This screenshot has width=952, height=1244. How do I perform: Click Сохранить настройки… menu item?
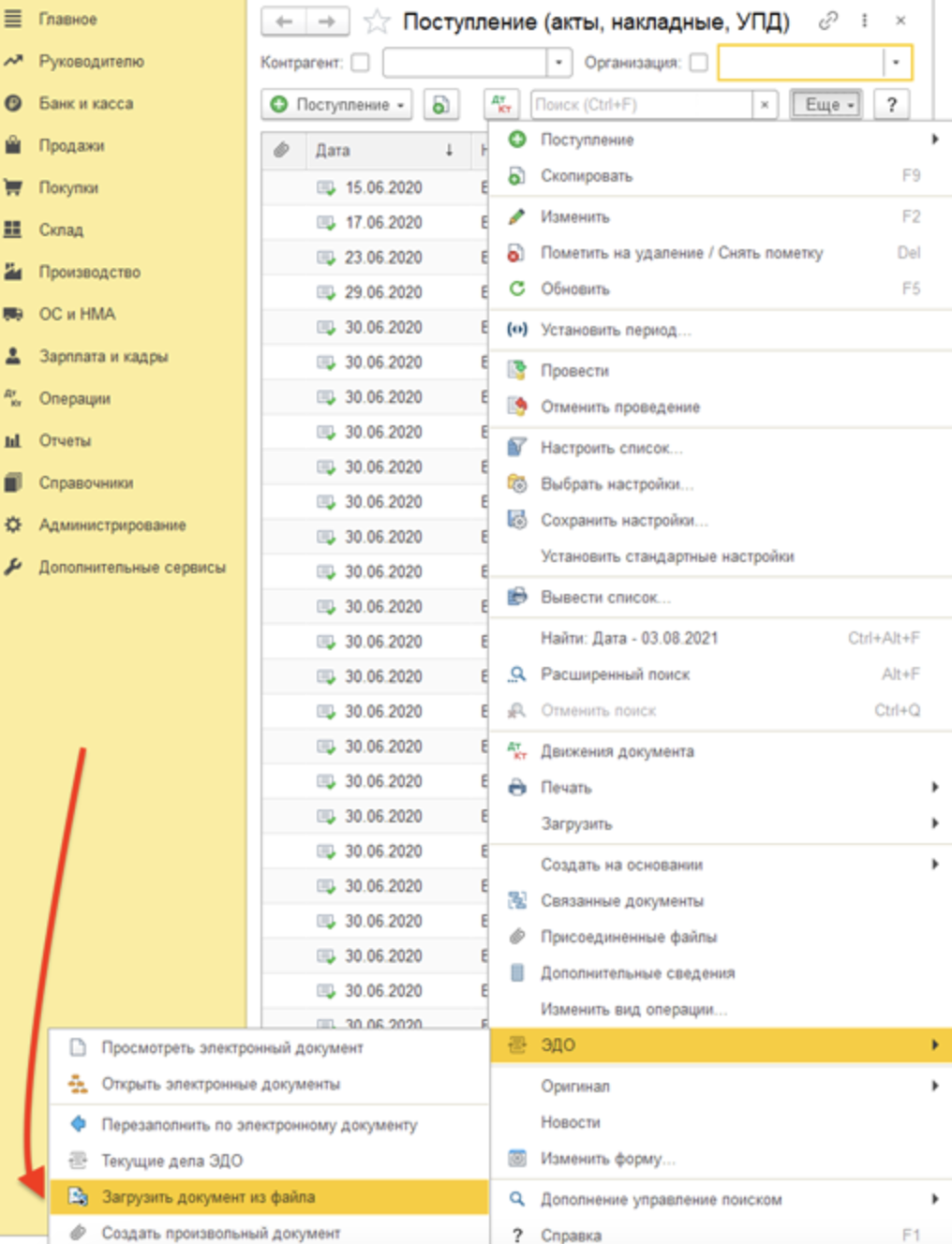pos(720,520)
